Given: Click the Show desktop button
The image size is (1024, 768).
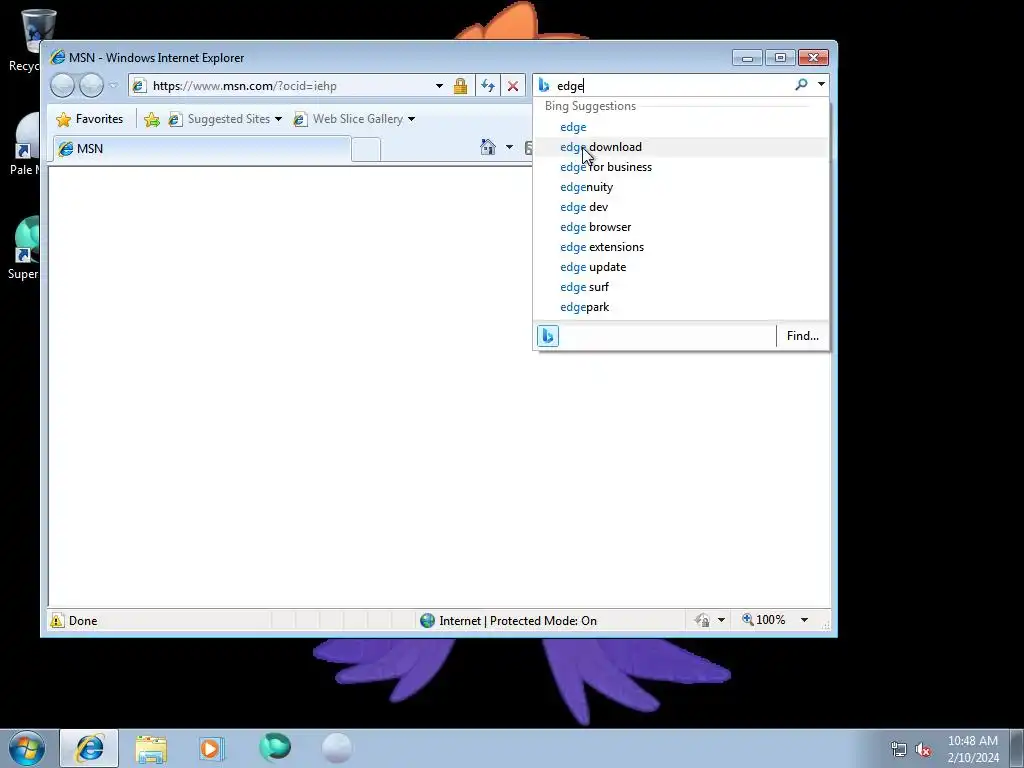Looking at the screenshot, I should point(1017,748).
